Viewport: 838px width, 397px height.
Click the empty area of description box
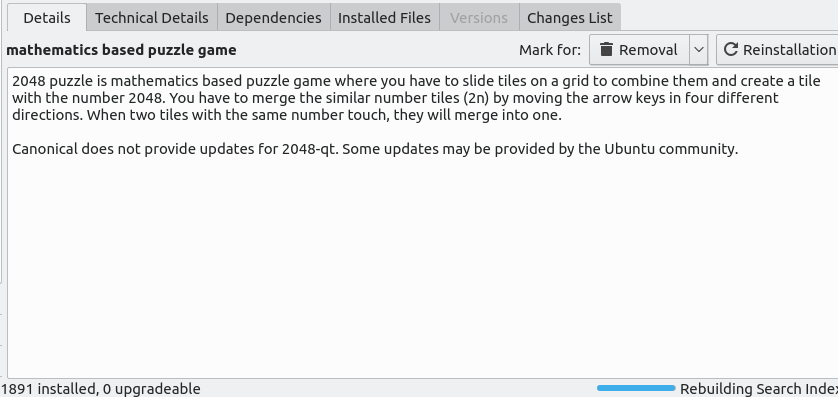pos(417,267)
